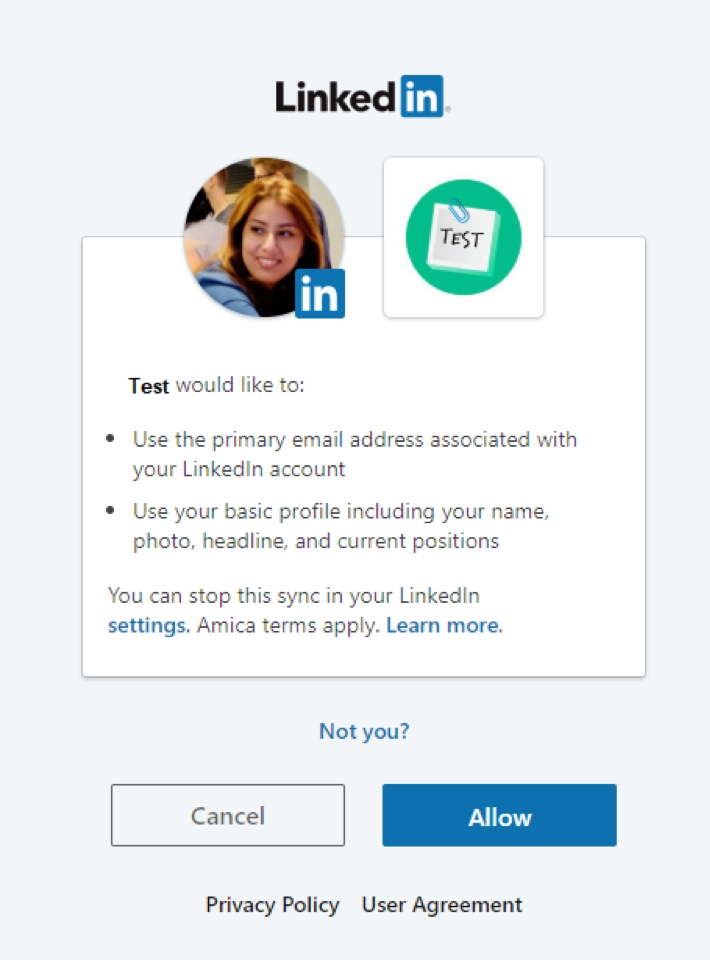Click the blue Allow button
Screen dimensions: 710x960
pyautogui.click(x=499, y=816)
